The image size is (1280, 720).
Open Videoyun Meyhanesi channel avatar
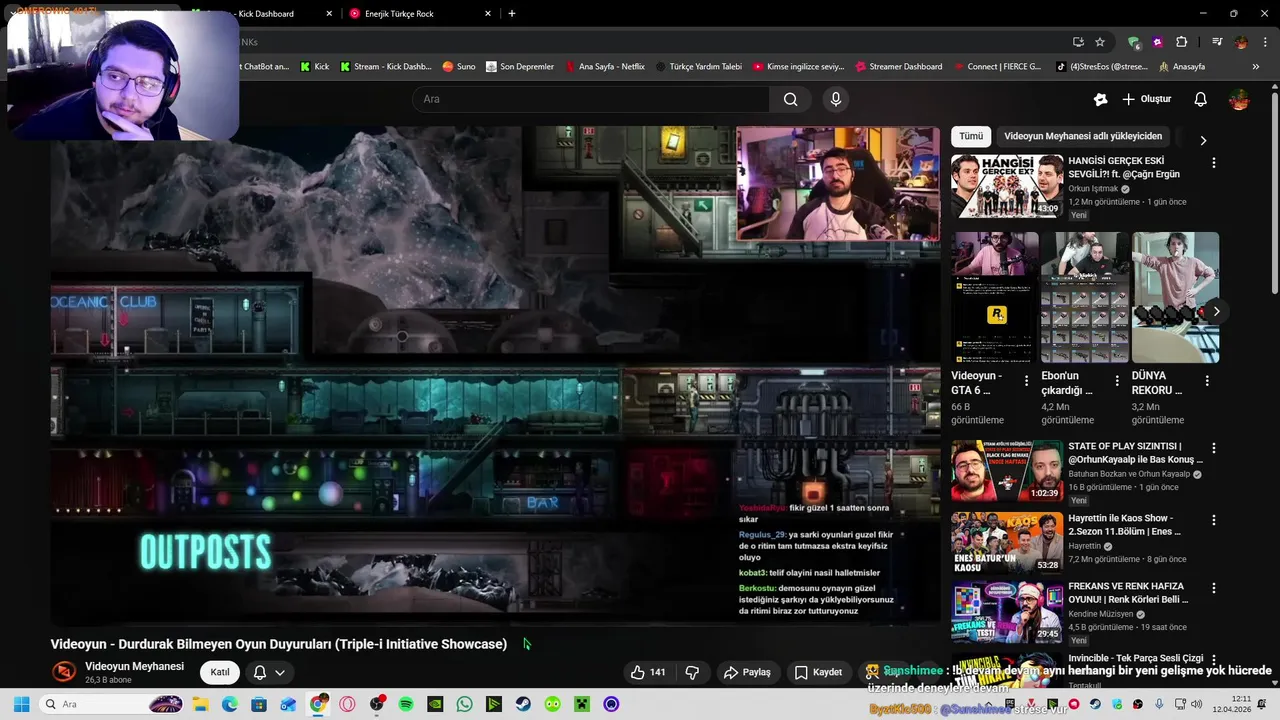click(x=64, y=672)
